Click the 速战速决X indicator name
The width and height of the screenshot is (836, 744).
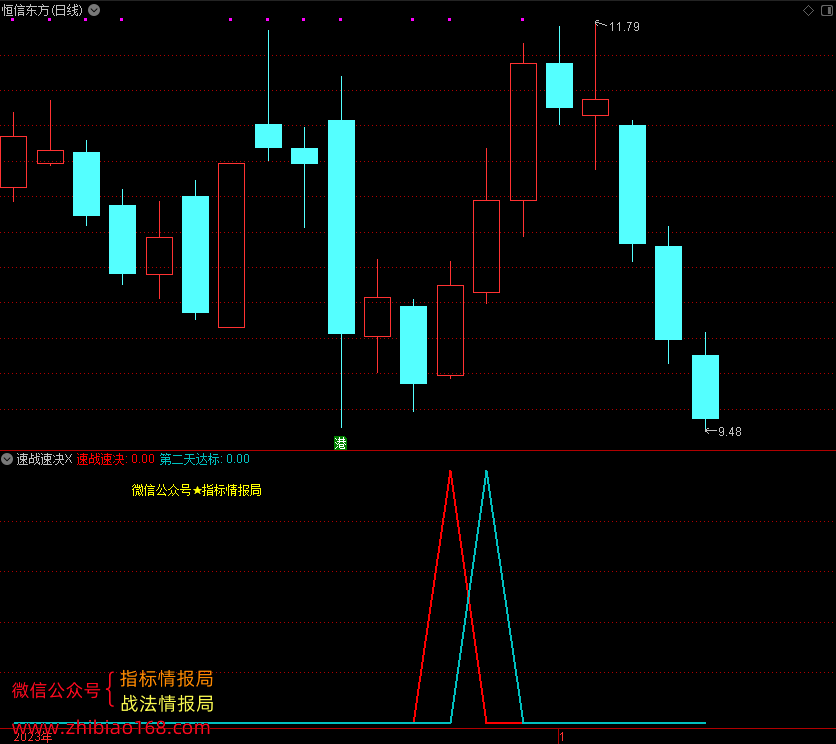tap(44, 459)
